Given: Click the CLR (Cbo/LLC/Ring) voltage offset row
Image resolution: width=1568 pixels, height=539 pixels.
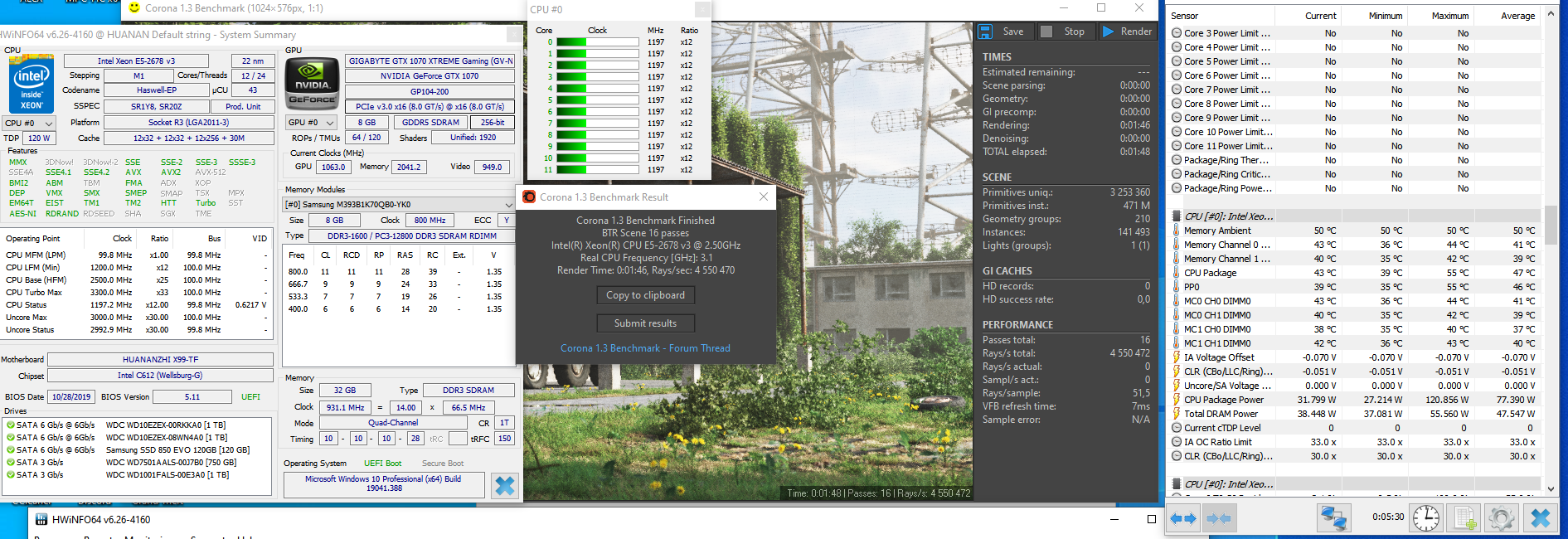Looking at the screenshot, I should pyautogui.click(x=1353, y=371).
